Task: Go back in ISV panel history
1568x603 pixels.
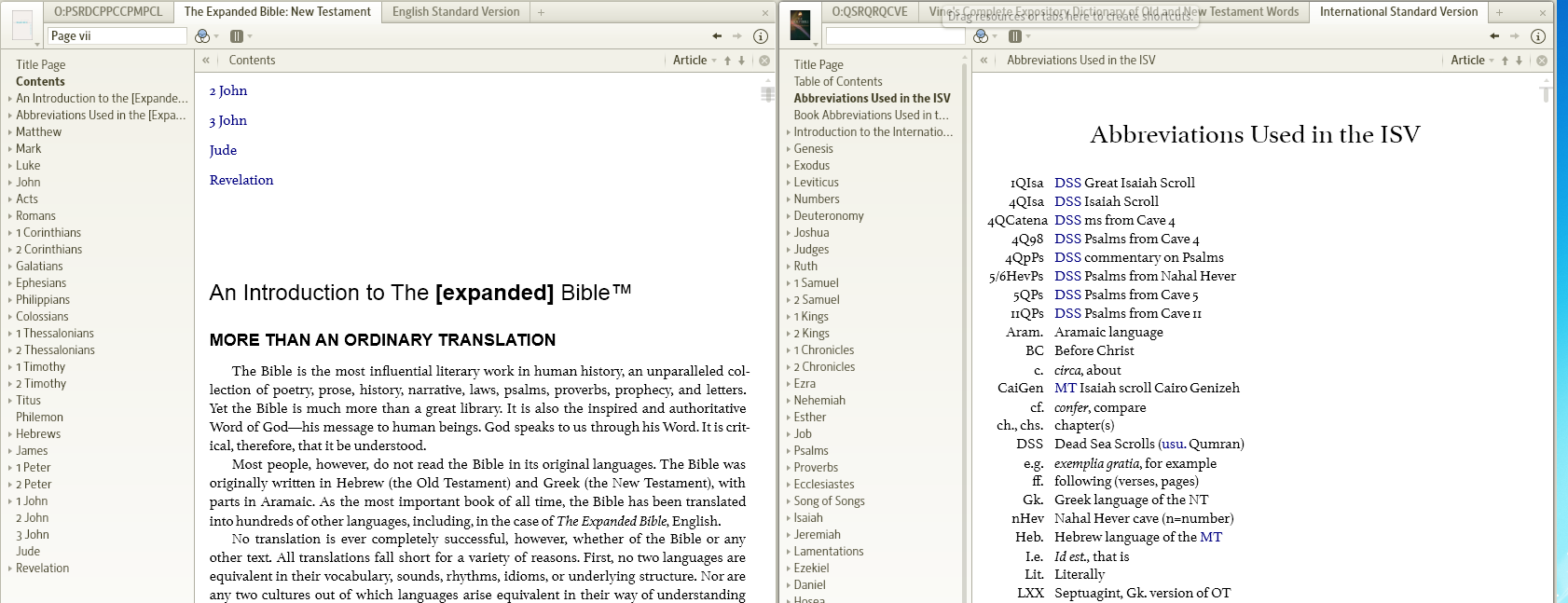Action: pos(1494,36)
